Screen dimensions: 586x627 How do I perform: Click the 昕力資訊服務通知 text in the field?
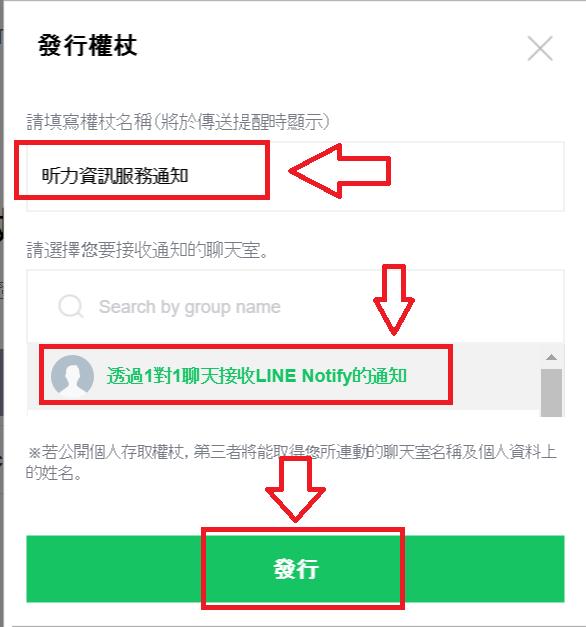coord(115,176)
